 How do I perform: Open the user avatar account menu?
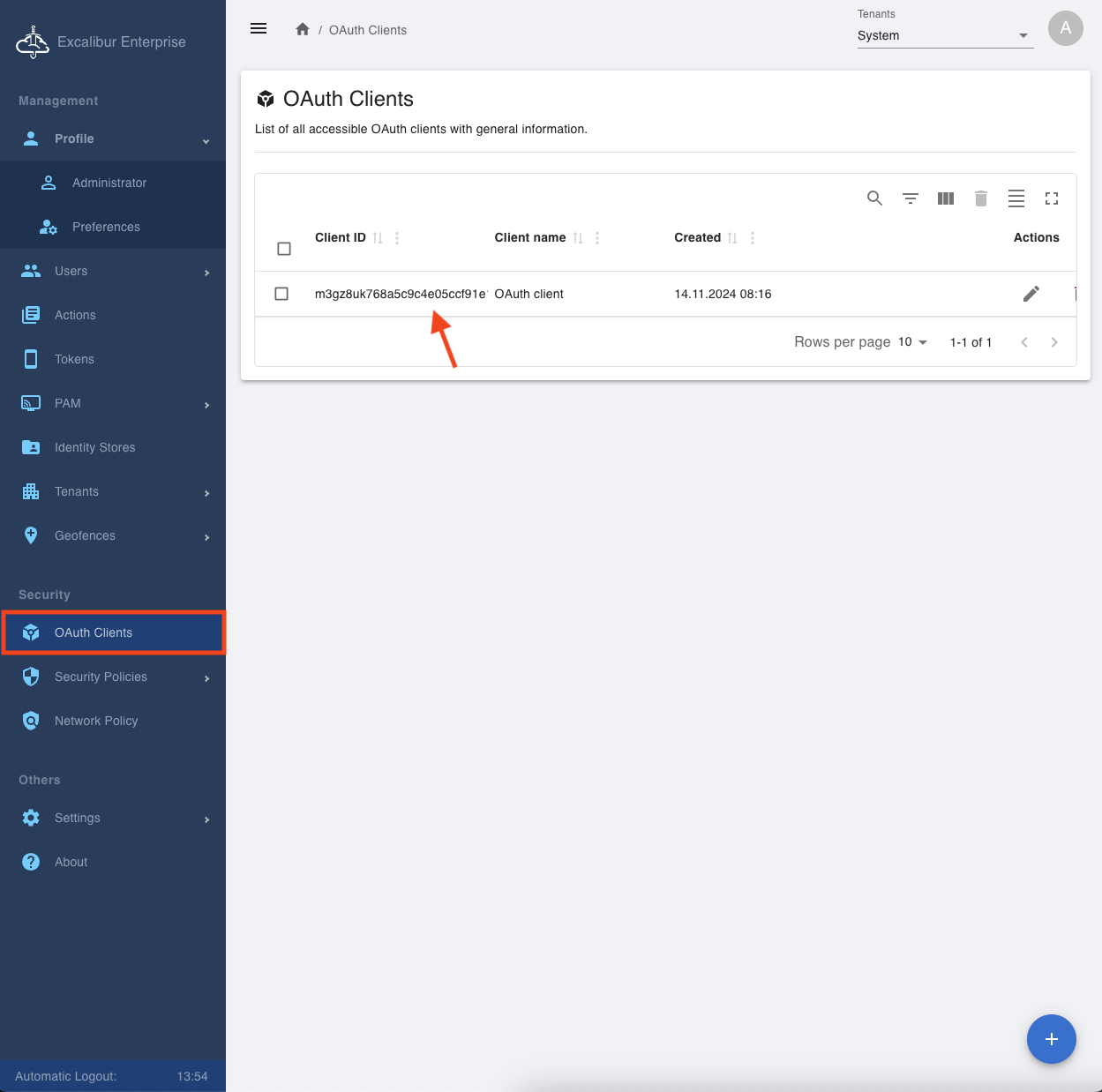pyautogui.click(x=1065, y=28)
